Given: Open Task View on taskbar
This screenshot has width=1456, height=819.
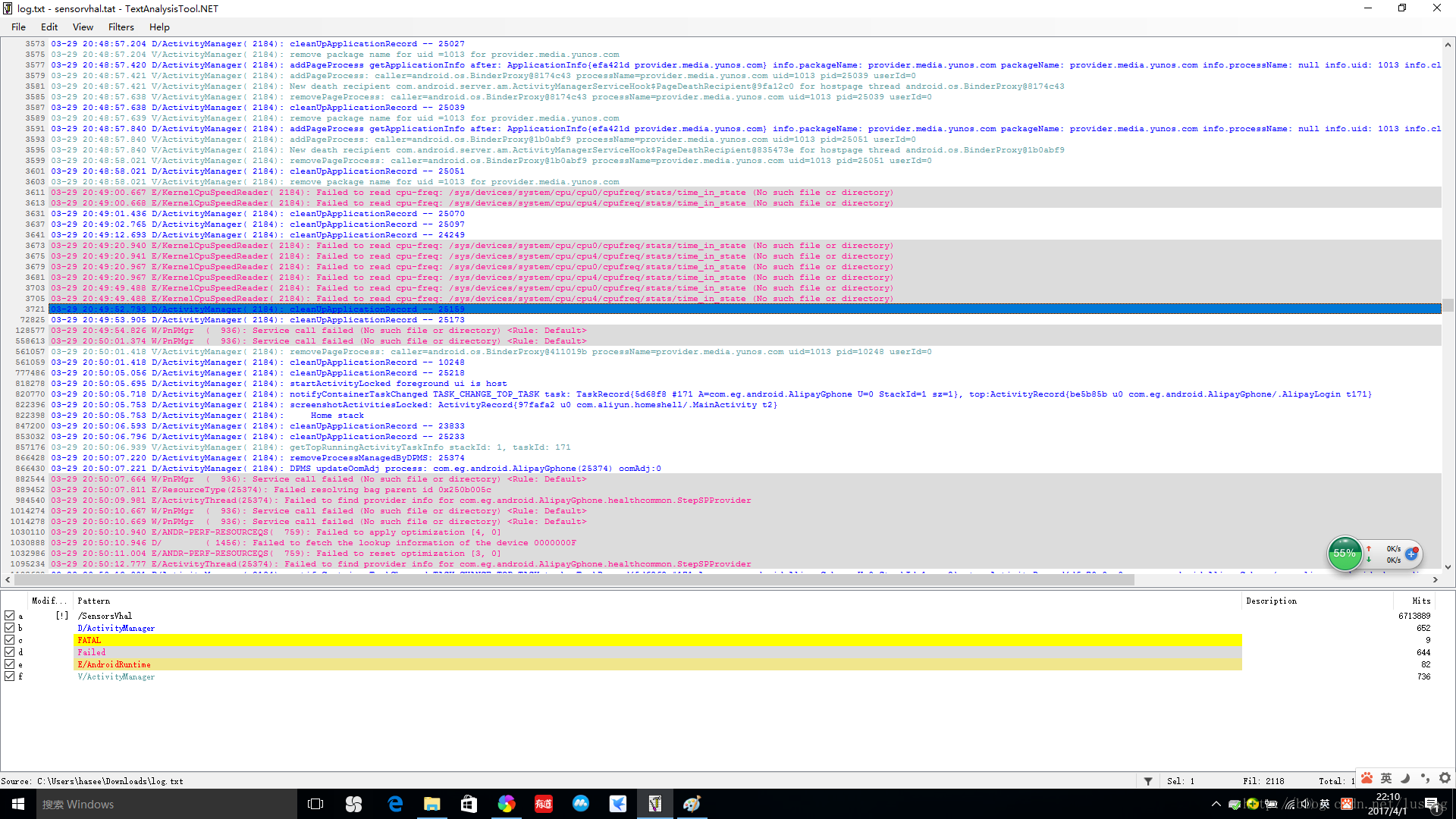Looking at the screenshot, I should 315,804.
